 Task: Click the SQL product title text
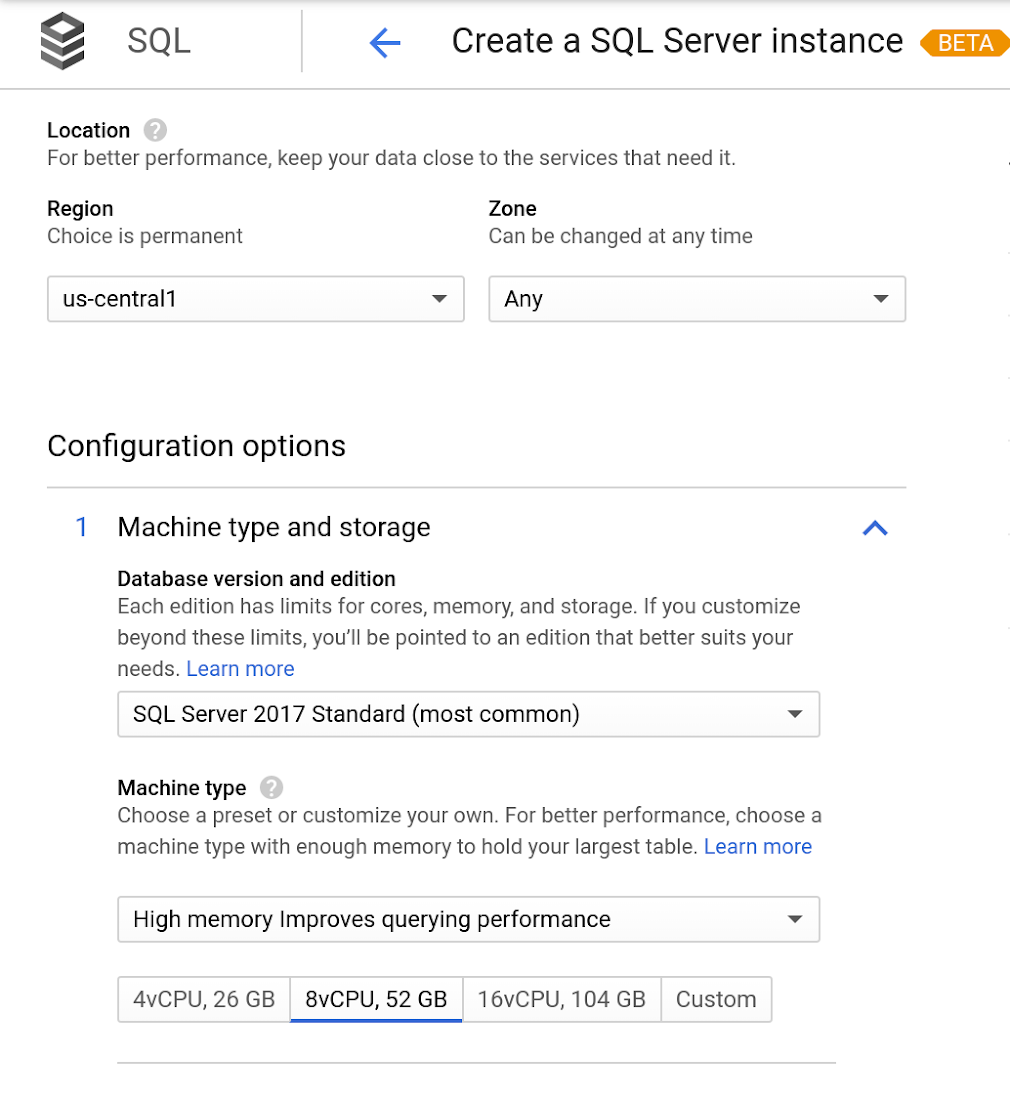coord(159,42)
